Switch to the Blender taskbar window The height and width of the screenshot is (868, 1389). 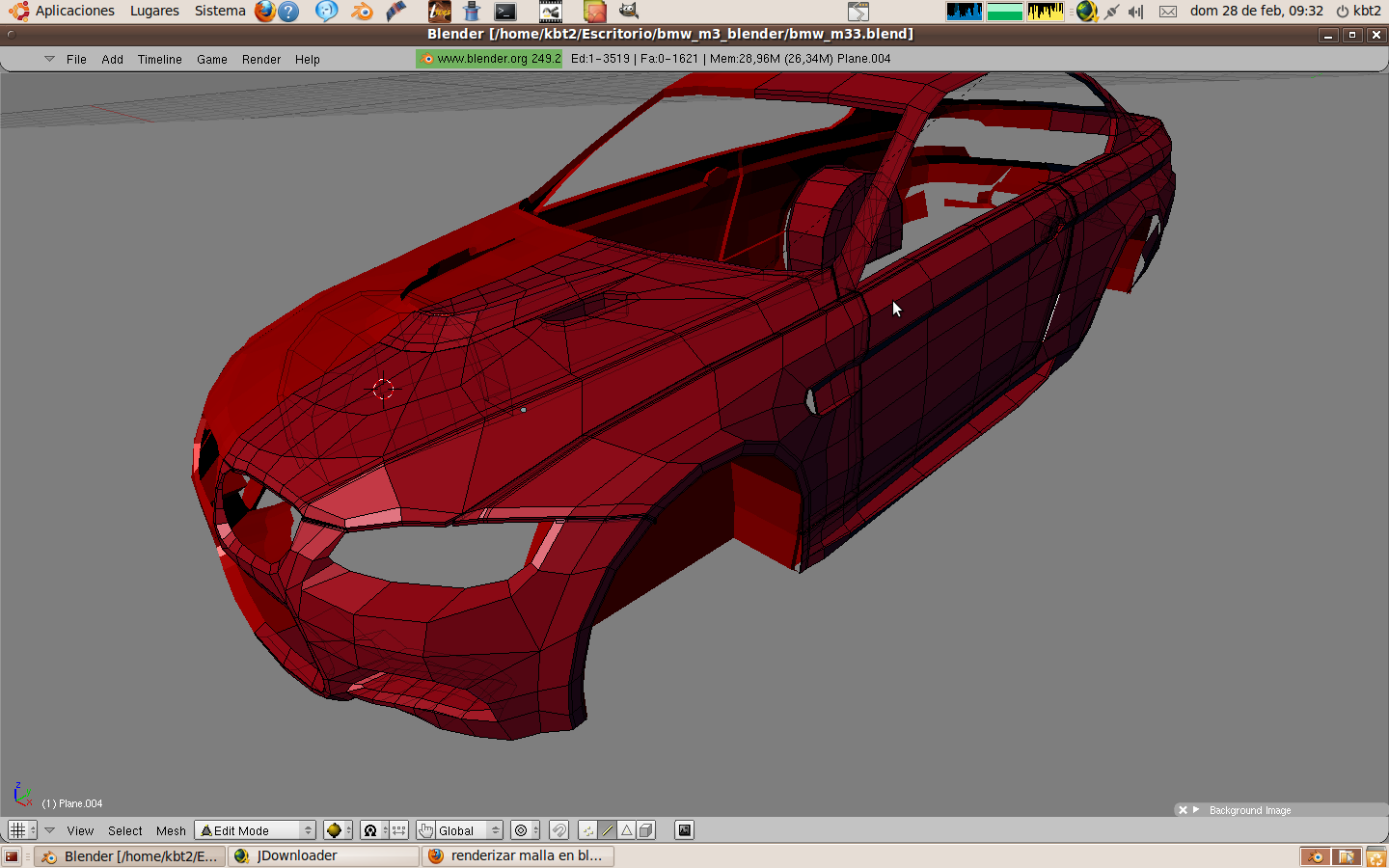pos(130,856)
